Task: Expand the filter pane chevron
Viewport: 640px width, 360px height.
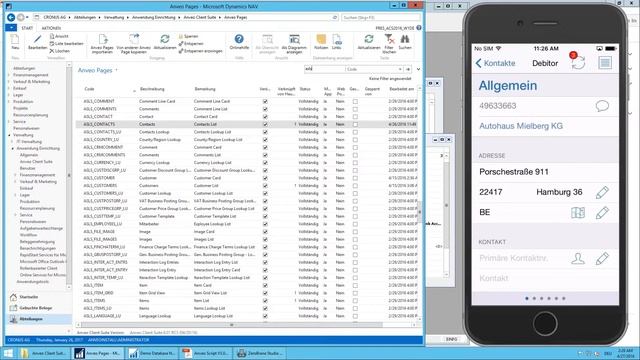Action: coord(418,69)
